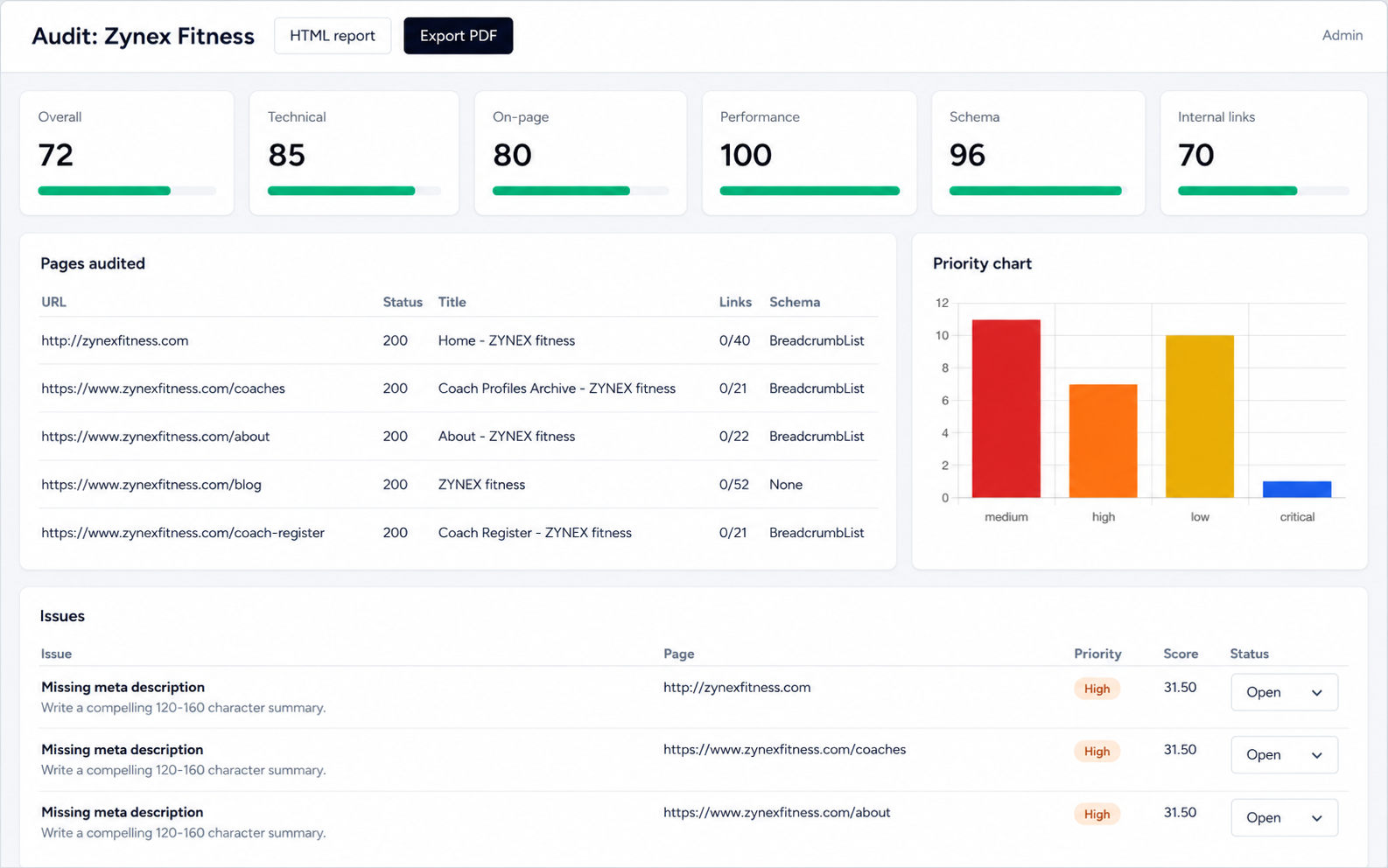The height and width of the screenshot is (868, 1388).
Task: Click the Priority chart heading
Action: pyautogui.click(x=982, y=263)
